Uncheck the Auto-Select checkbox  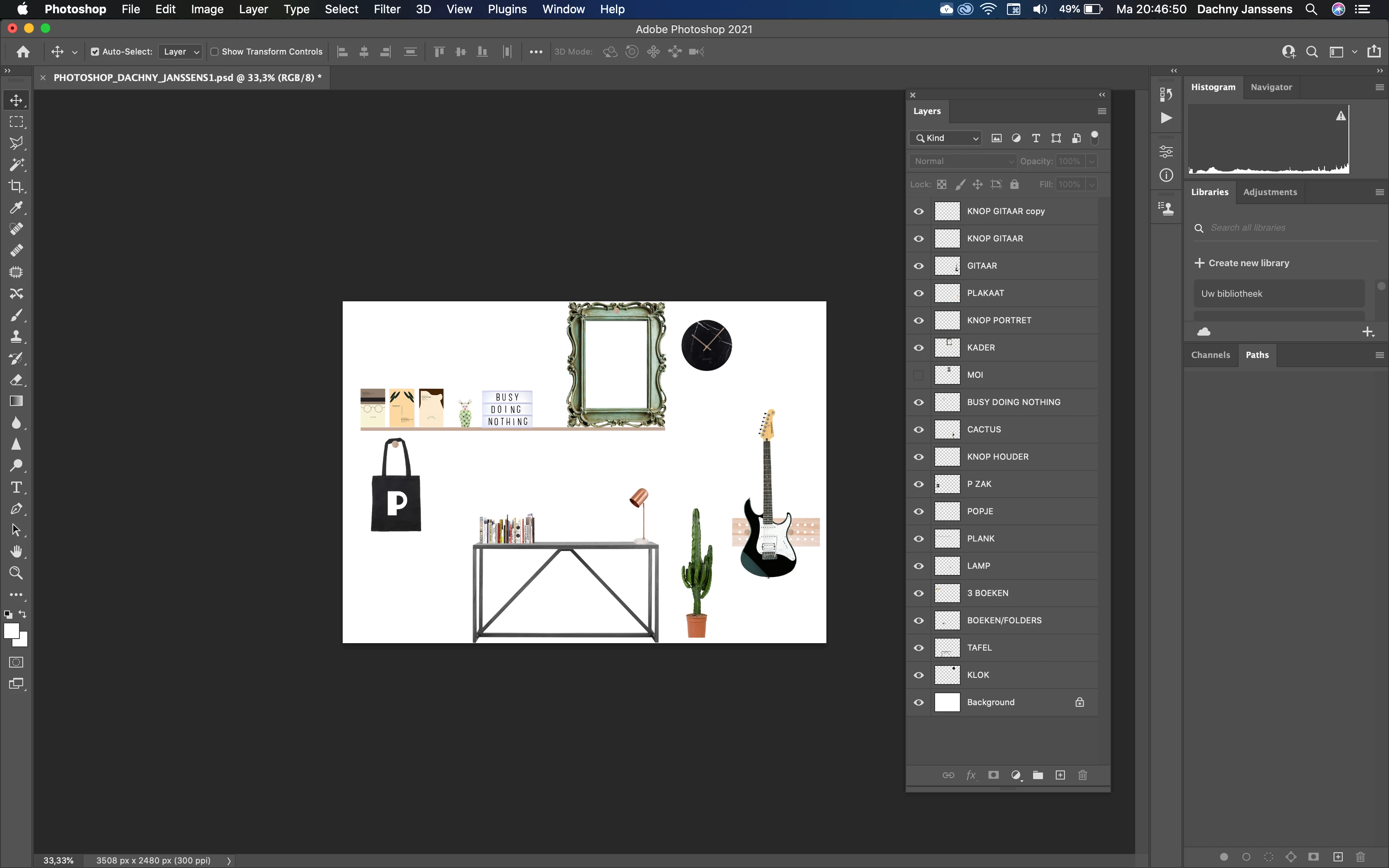tap(95, 52)
